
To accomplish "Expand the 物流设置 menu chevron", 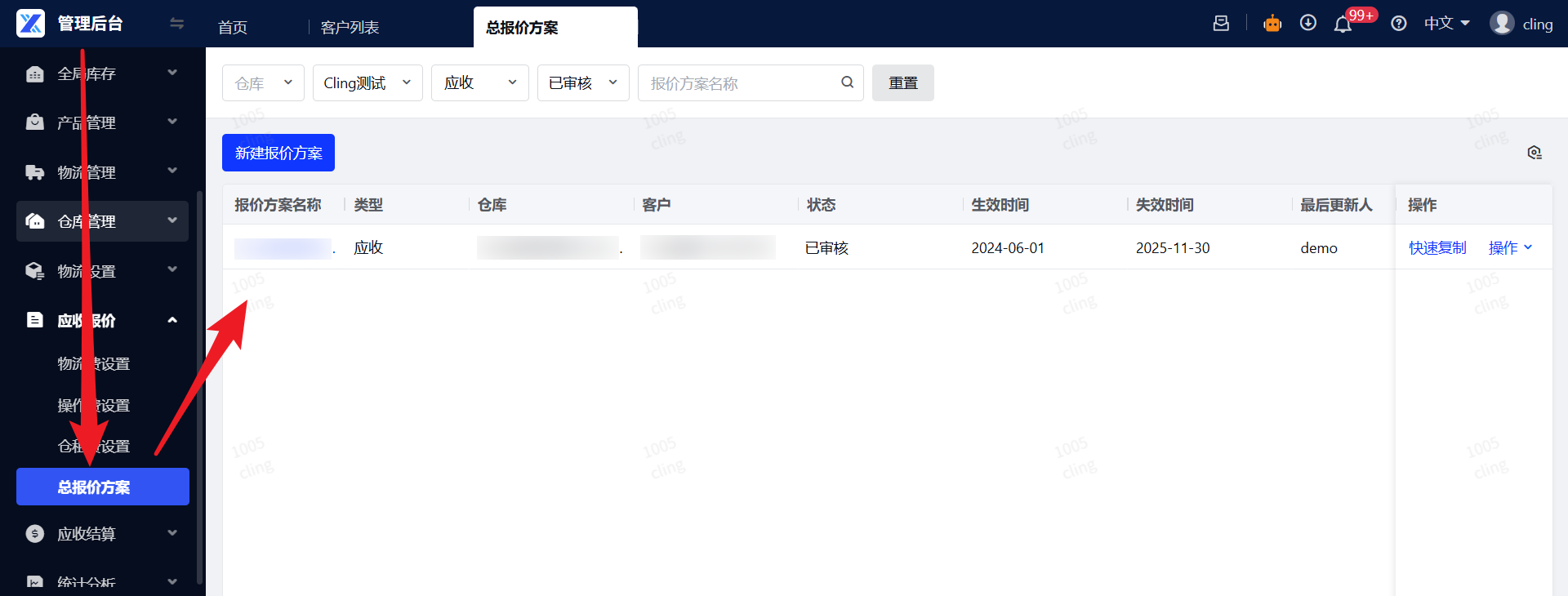I will 172,269.
